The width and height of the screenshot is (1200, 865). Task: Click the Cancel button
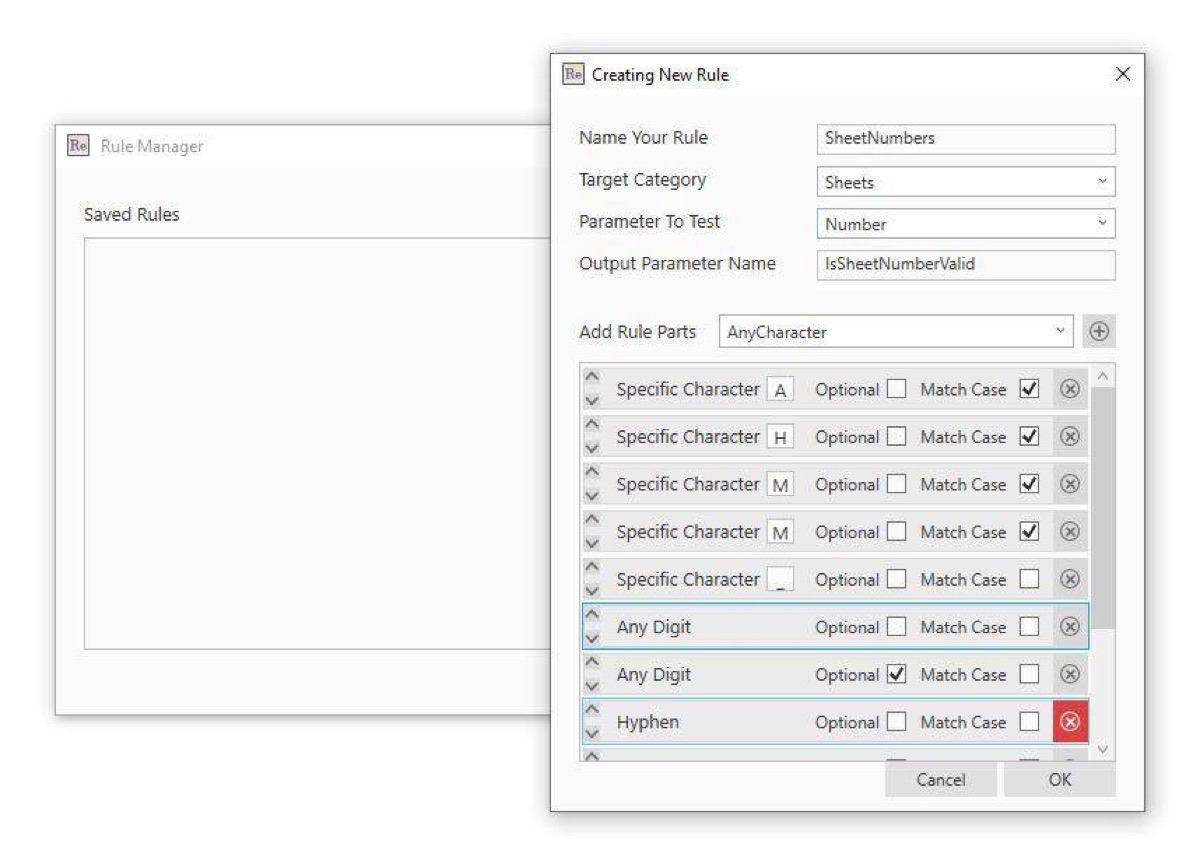coord(941,780)
